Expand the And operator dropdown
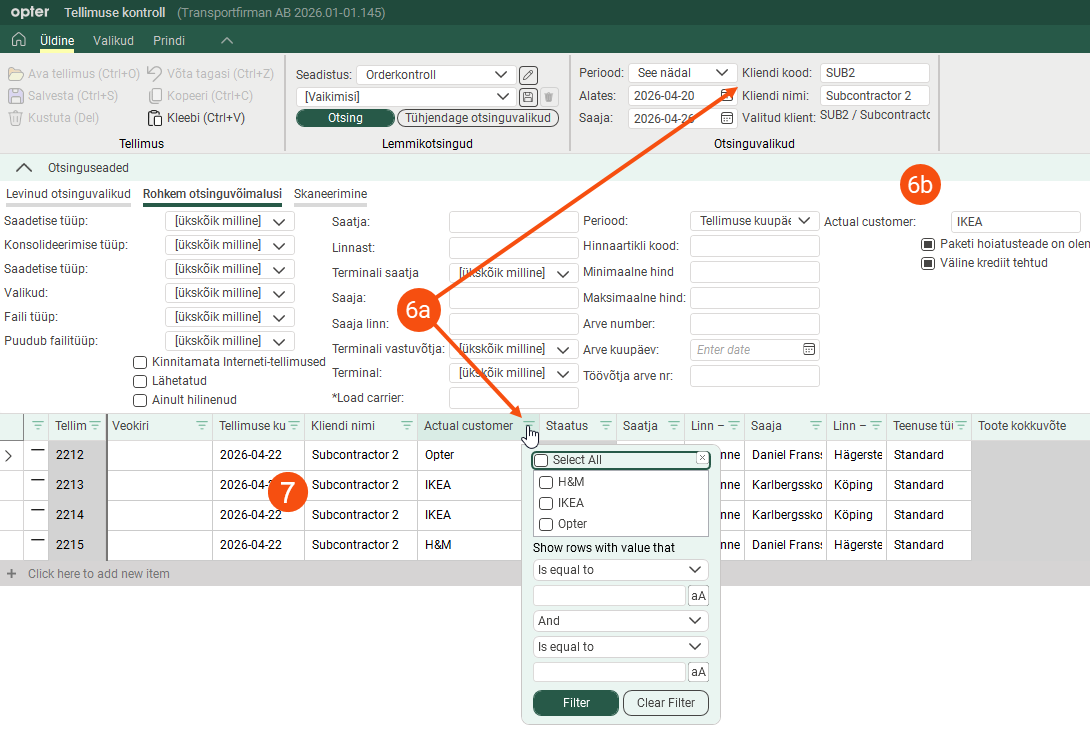Image resolution: width=1090 pixels, height=735 pixels. [x=621, y=621]
